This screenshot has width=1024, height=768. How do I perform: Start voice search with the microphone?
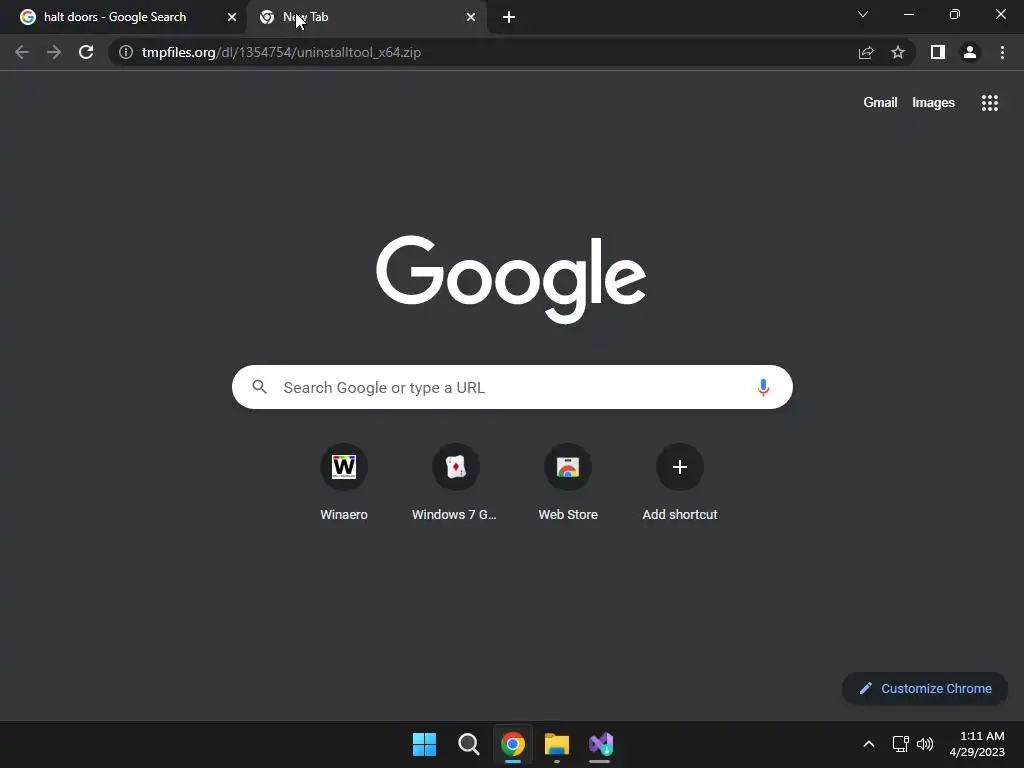coord(763,387)
